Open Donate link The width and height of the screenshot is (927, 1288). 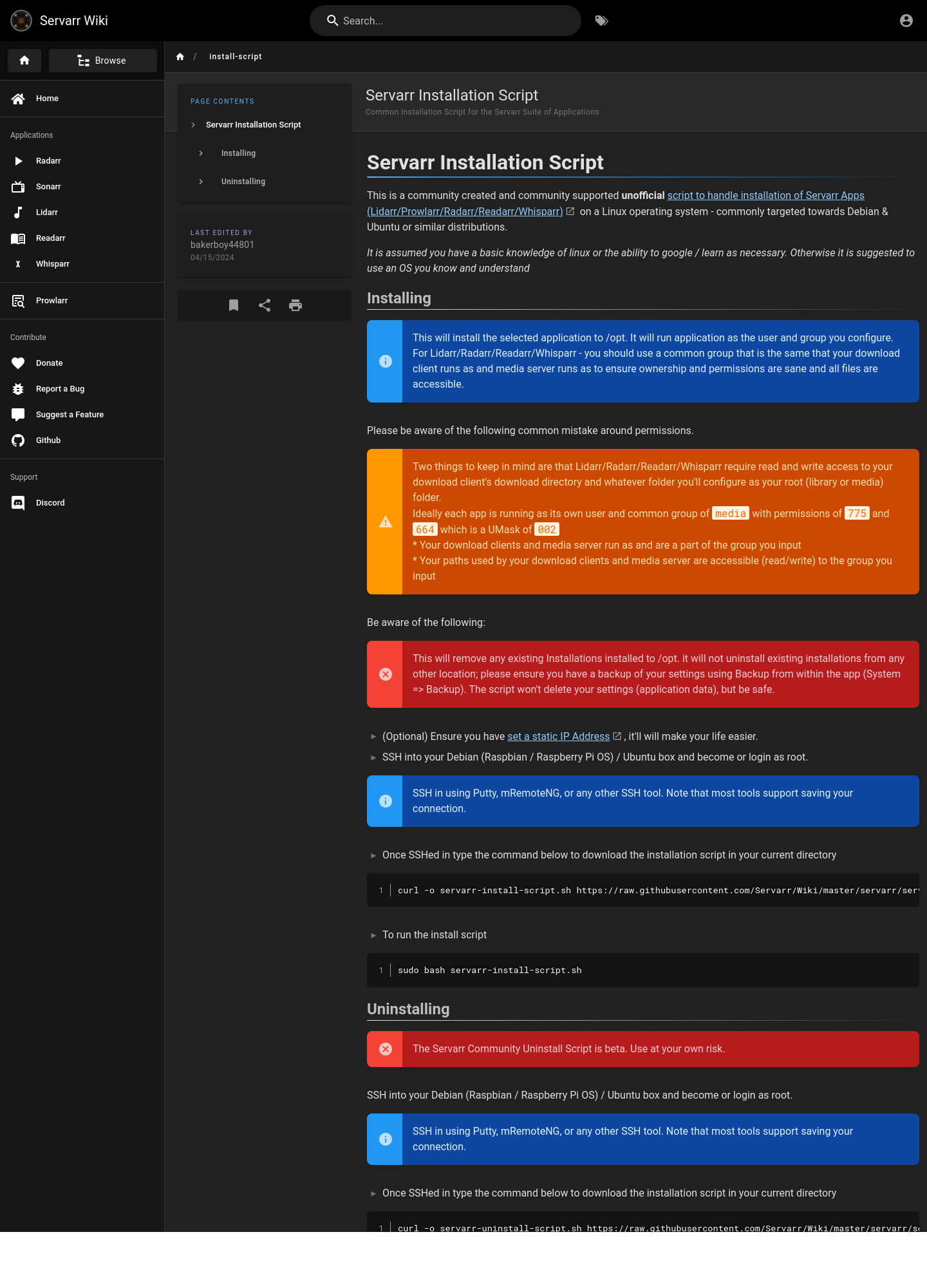(x=82, y=363)
